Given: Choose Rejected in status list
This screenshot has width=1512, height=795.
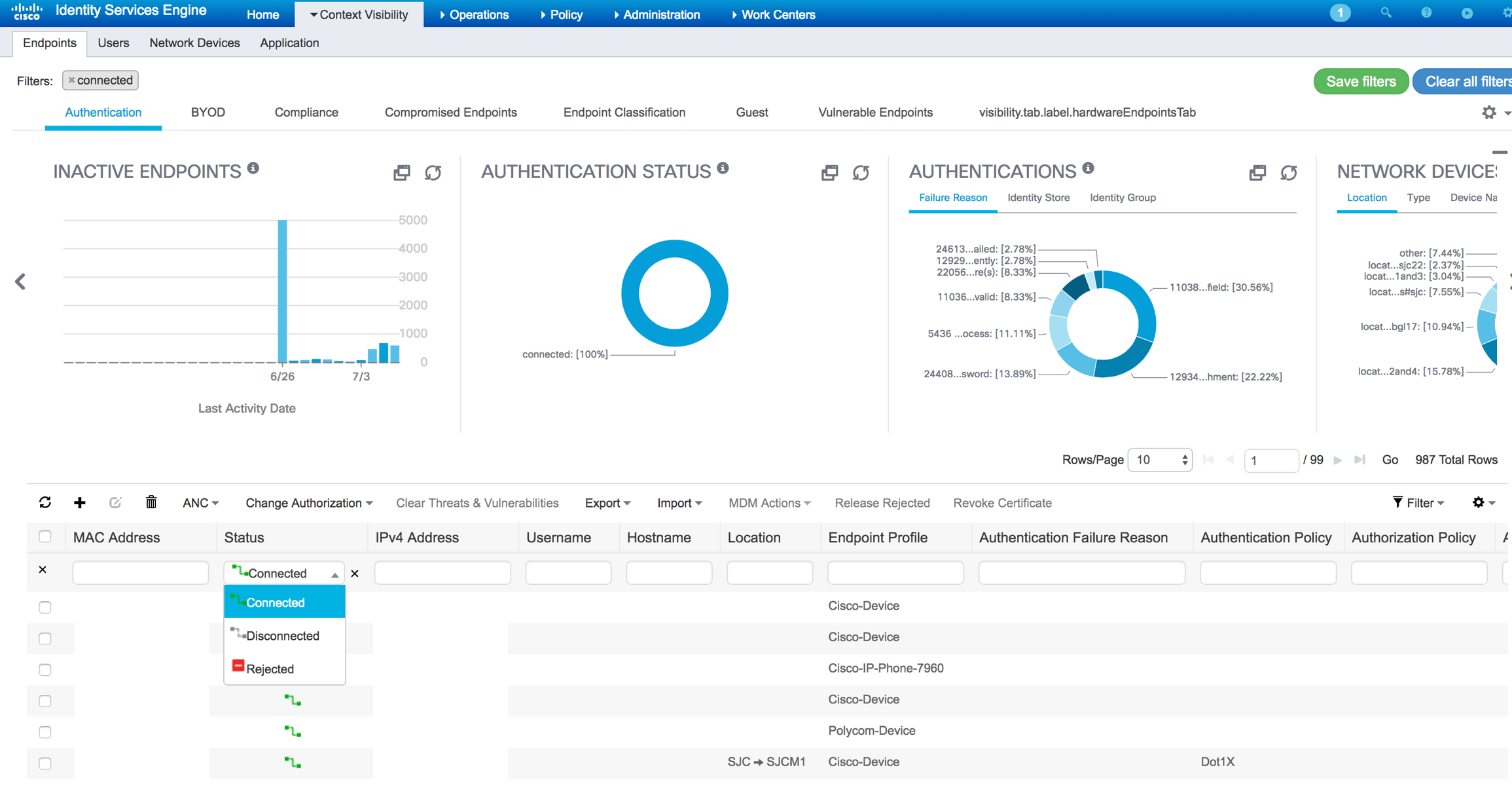Looking at the screenshot, I should click(x=284, y=668).
